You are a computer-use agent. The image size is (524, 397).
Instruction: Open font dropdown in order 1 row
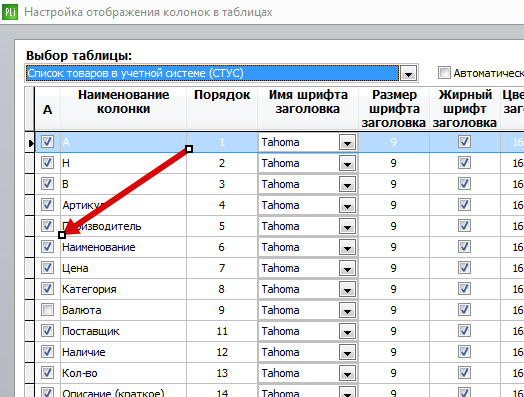point(347,143)
